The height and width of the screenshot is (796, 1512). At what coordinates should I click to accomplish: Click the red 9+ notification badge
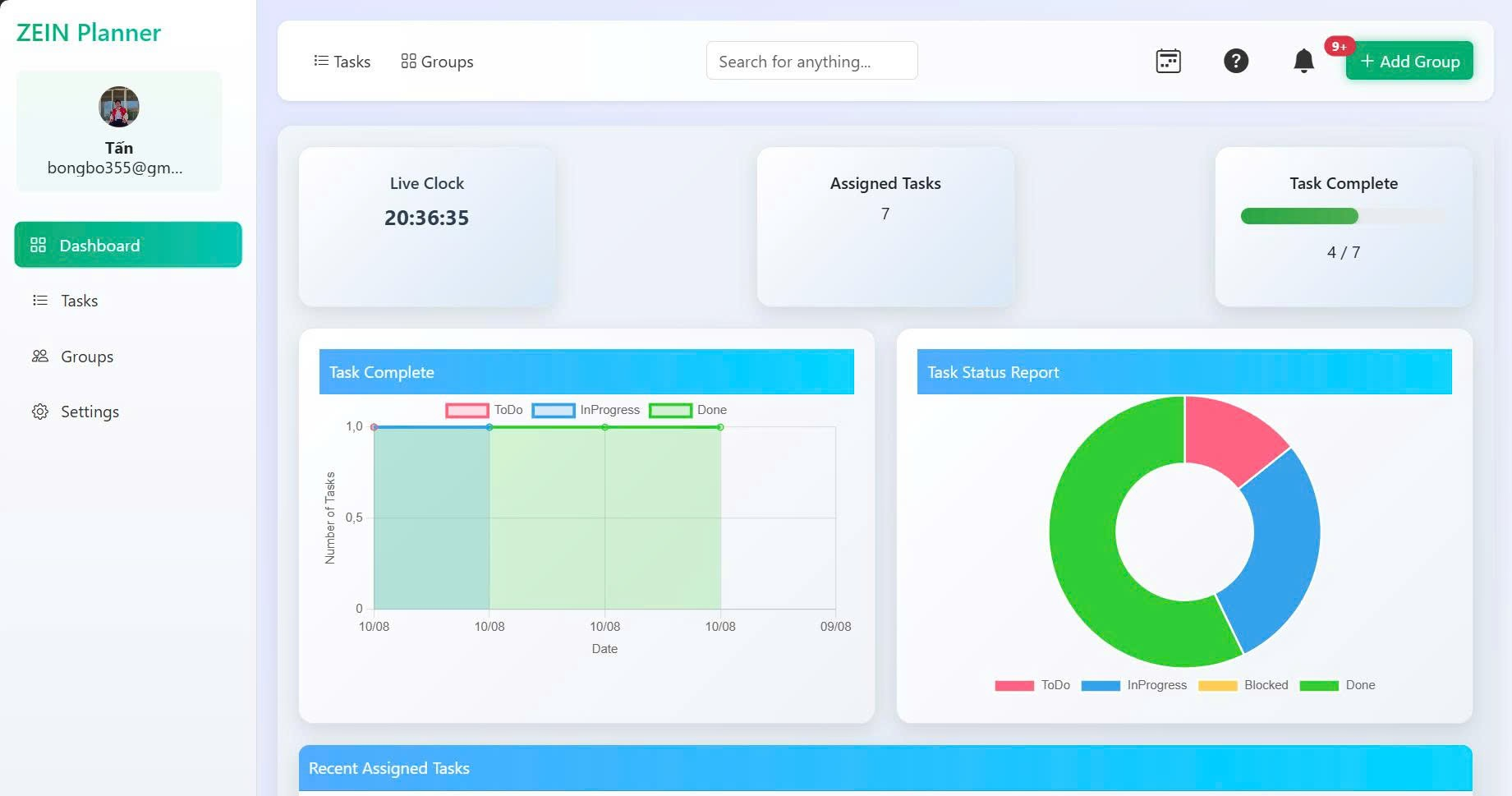click(x=1339, y=46)
